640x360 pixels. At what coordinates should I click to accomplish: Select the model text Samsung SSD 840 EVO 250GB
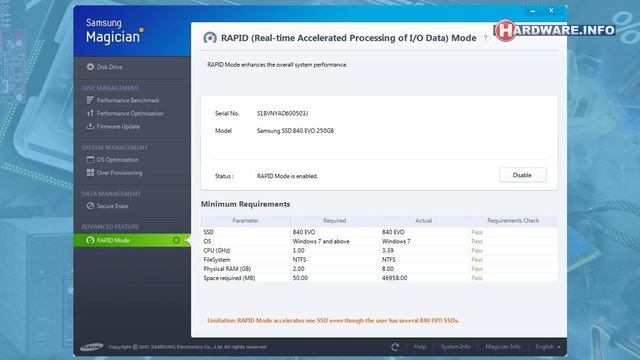coord(295,131)
